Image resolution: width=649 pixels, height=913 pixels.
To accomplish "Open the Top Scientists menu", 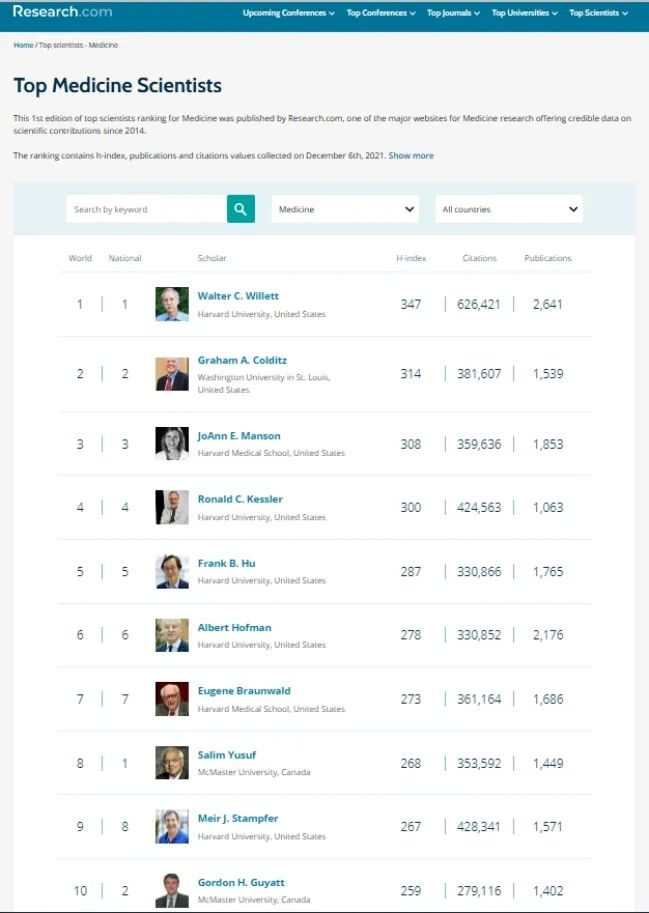I will point(598,13).
